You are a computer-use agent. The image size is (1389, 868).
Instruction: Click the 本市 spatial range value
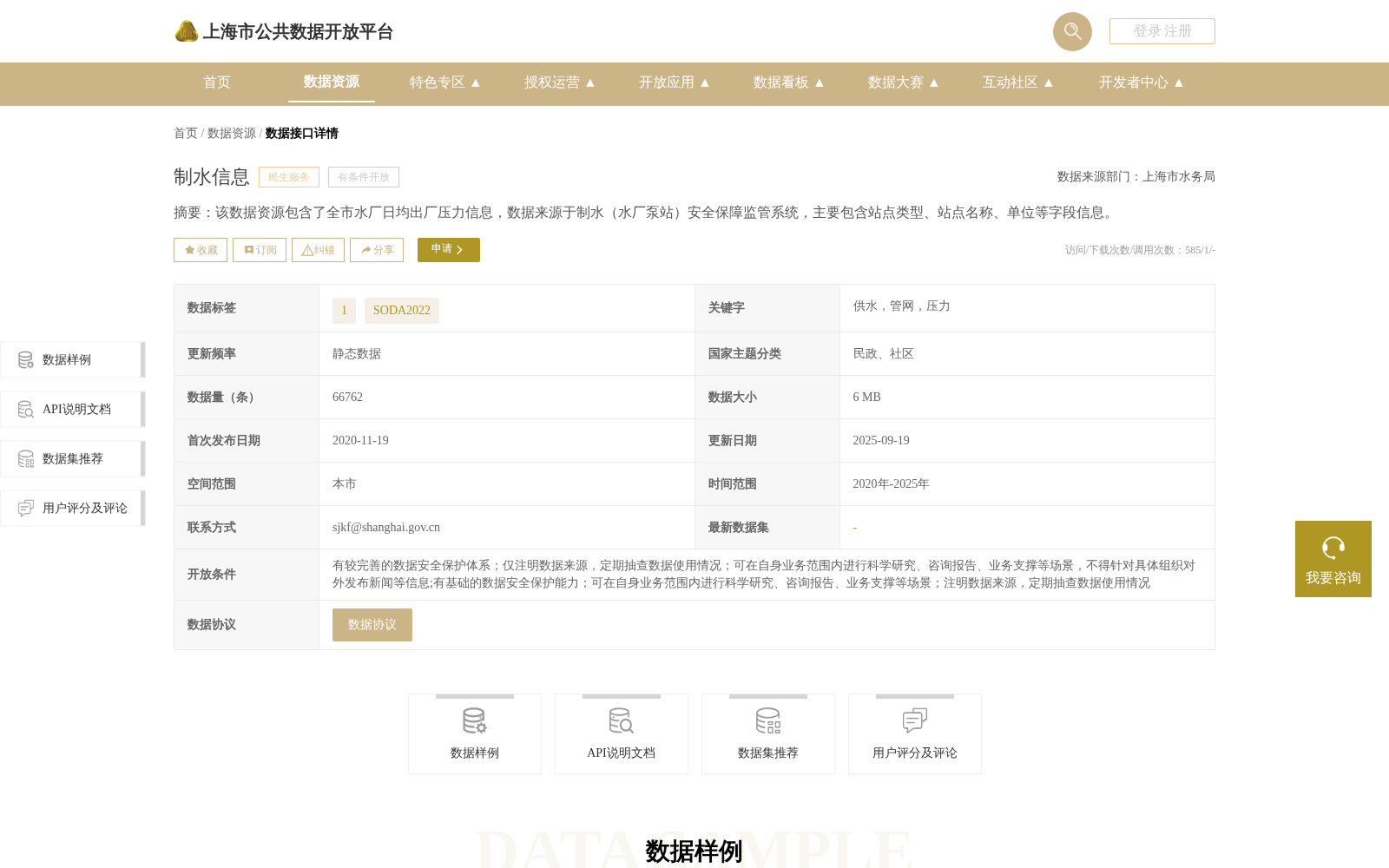point(345,483)
